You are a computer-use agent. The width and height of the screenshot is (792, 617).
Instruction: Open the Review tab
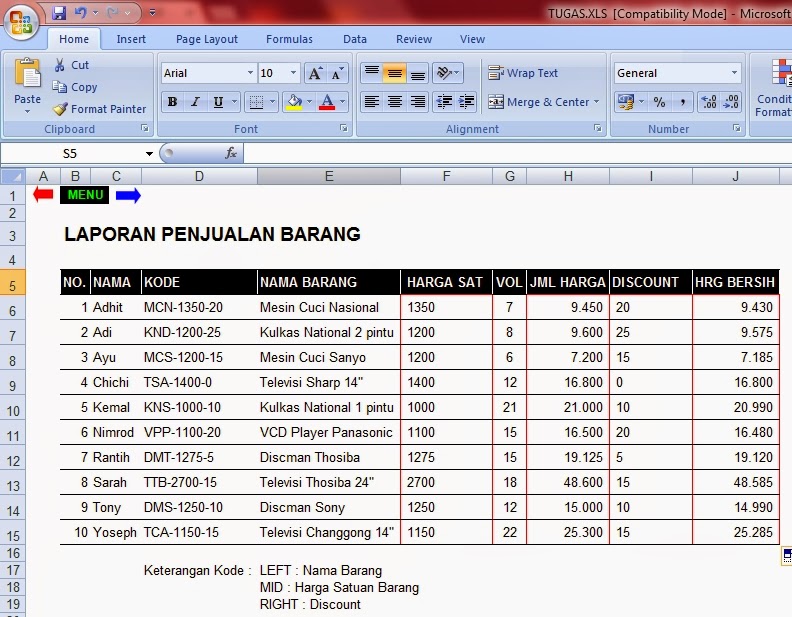click(414, 39)
